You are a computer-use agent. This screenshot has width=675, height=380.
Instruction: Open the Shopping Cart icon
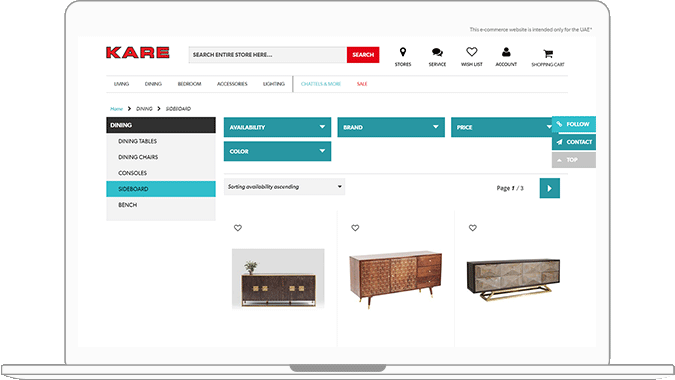pos(548,54)
